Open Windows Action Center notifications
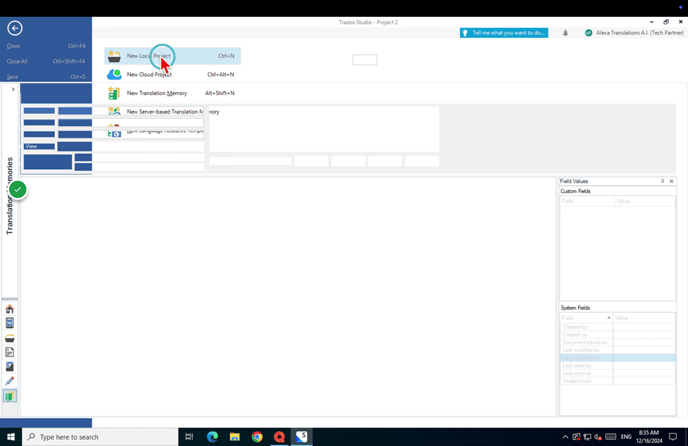The width and height of the screenshot is (688, 446). coord(673,437)
